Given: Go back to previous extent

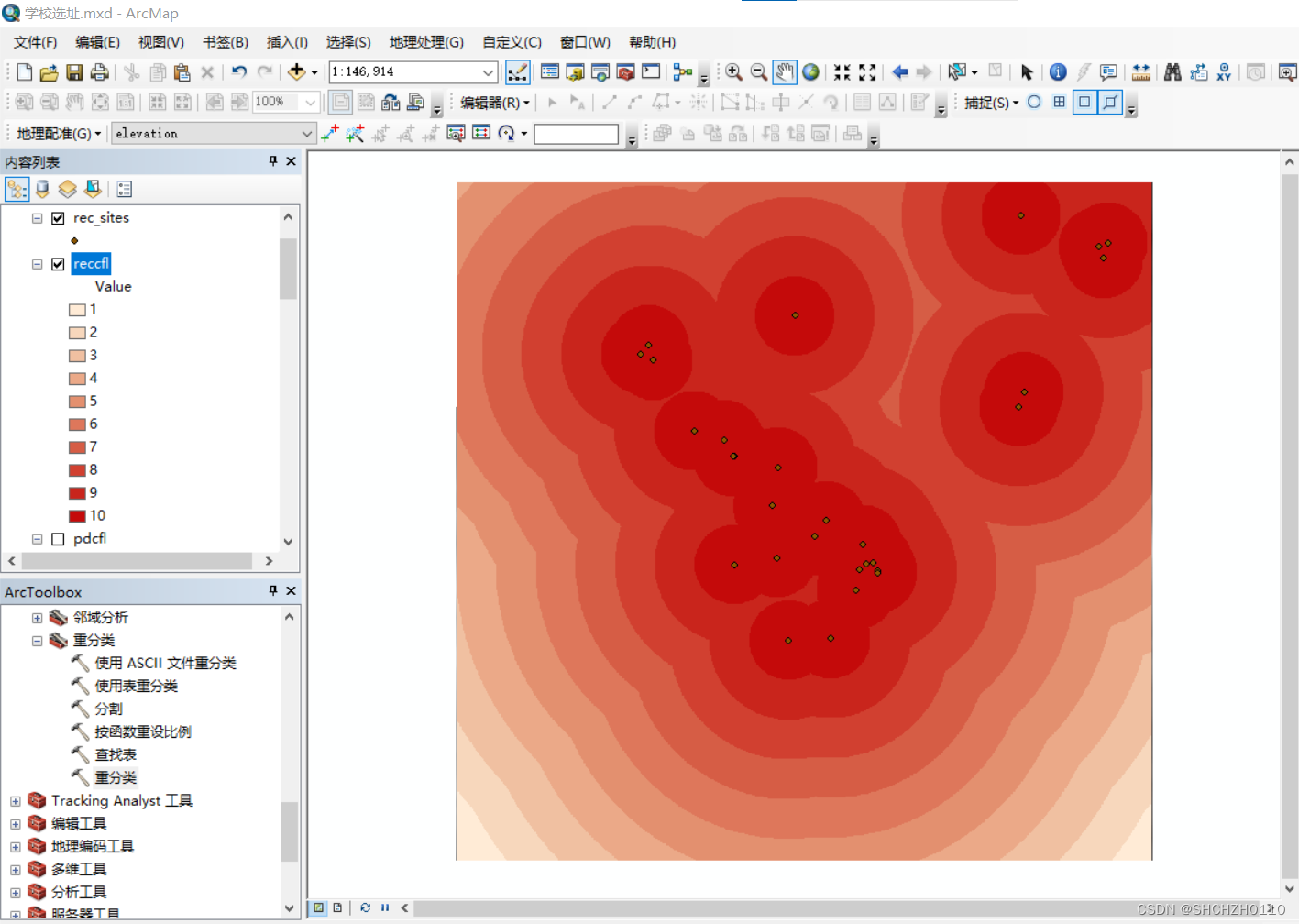Looking at the screenshot, I should click(x=899, y=71).
